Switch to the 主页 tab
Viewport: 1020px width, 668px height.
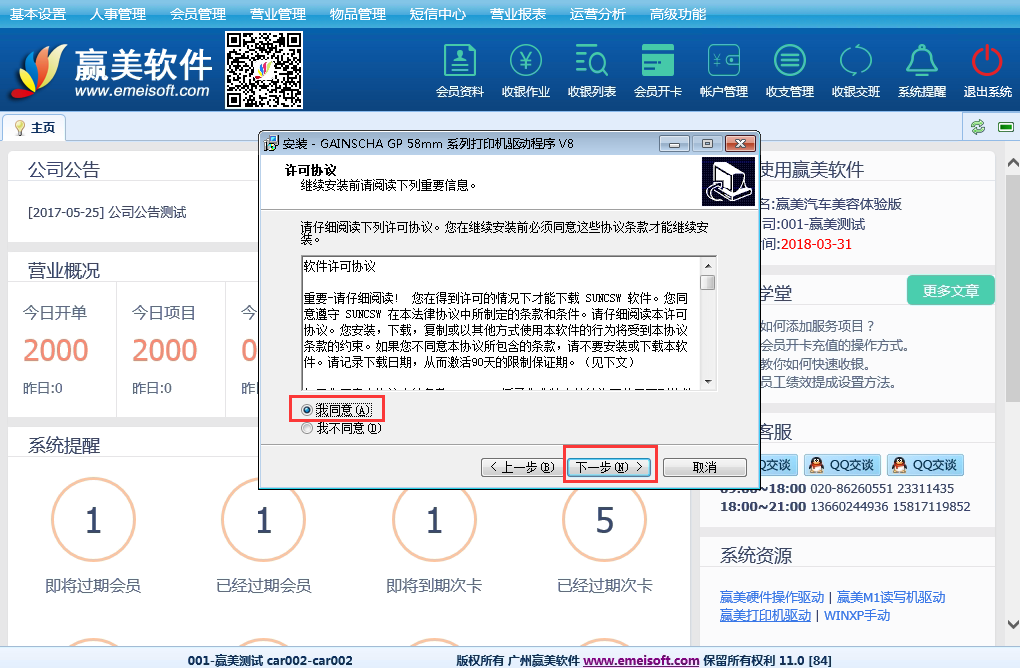tap(35, 128)
